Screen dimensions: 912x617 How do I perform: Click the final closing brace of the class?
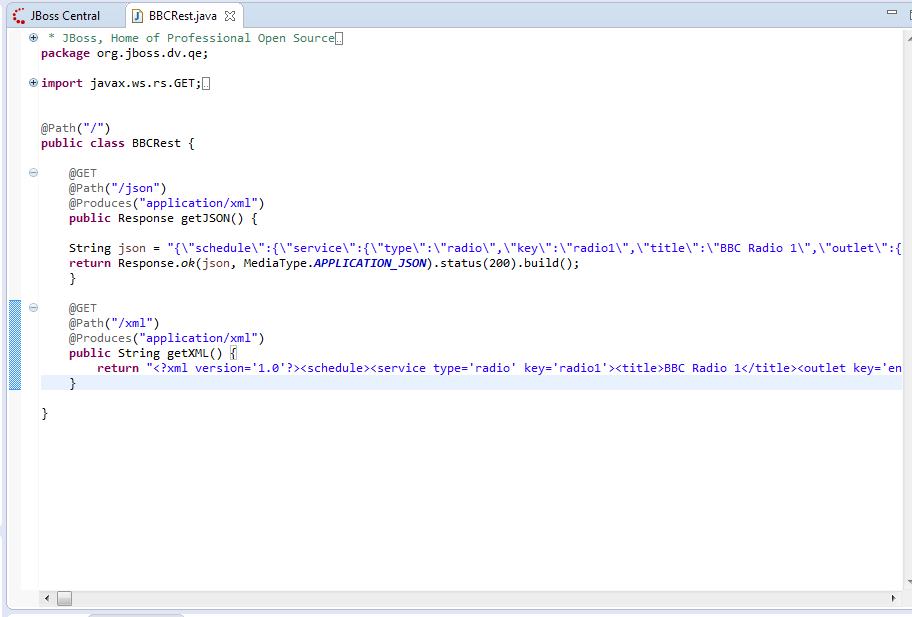pos(45,413)
